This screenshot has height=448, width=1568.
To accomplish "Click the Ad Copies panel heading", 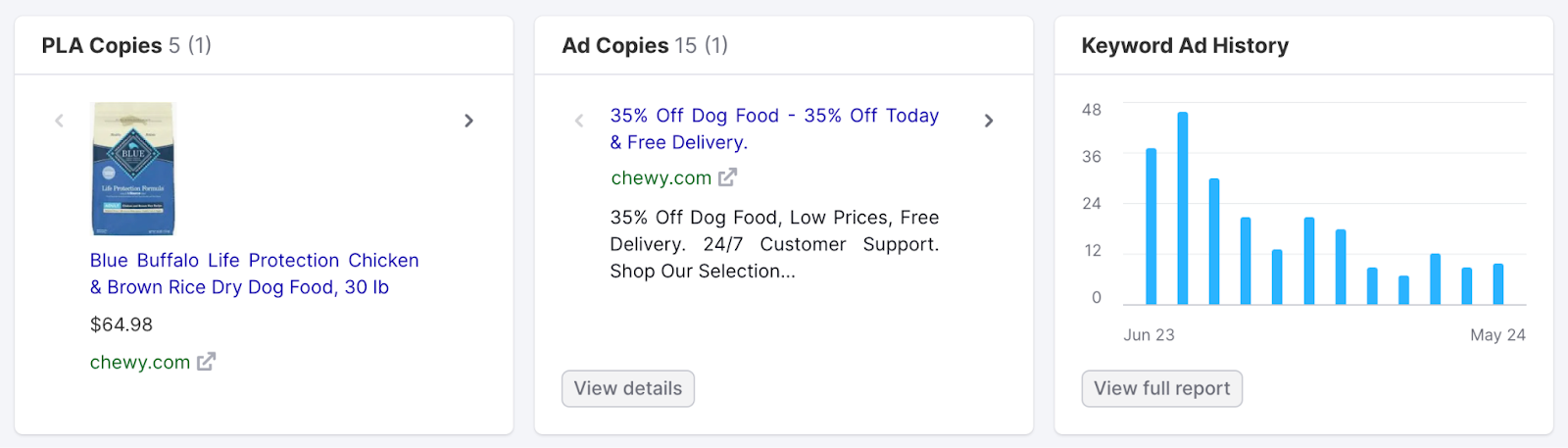I will click(x=614, y=46).
